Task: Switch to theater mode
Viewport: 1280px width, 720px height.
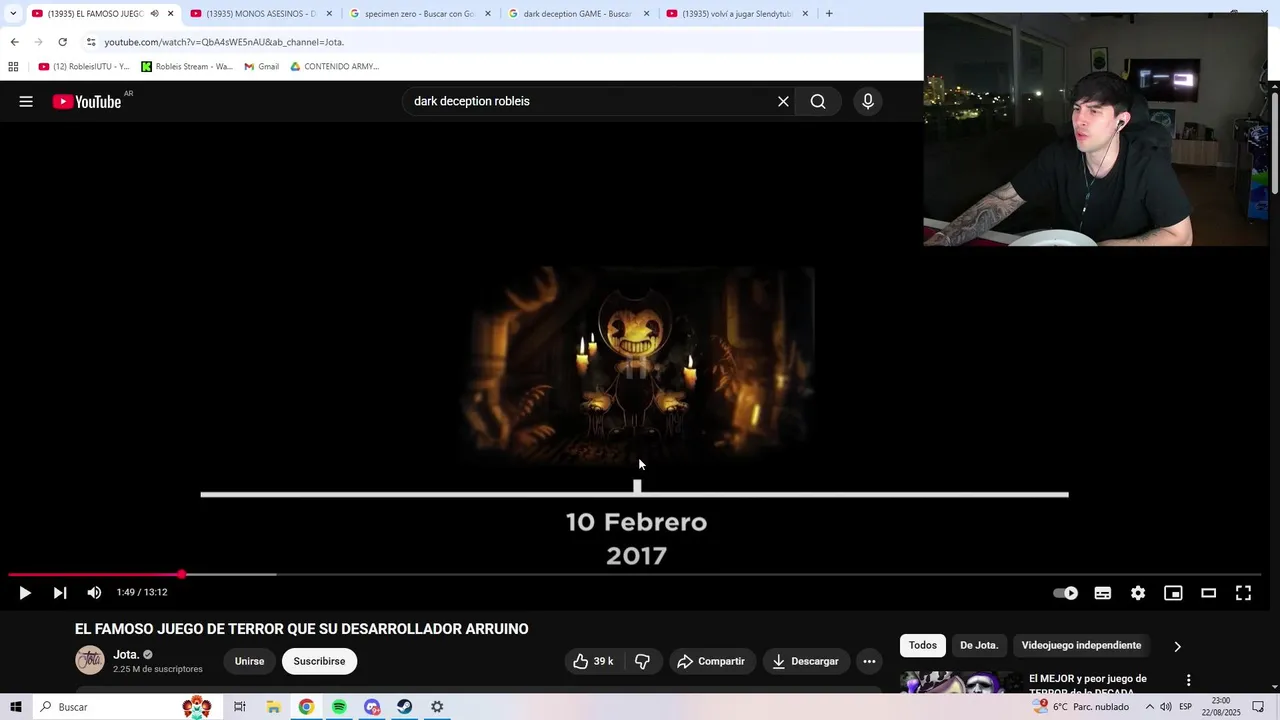Action: click(1208, 593)
